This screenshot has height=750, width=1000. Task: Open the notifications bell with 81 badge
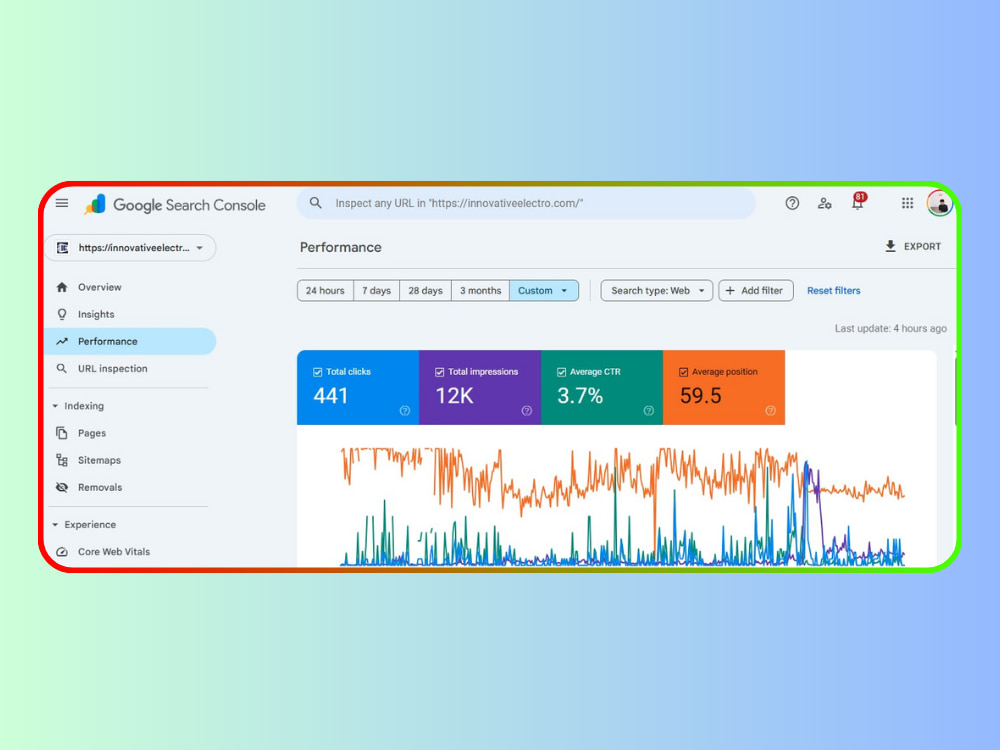click(858, 202)
